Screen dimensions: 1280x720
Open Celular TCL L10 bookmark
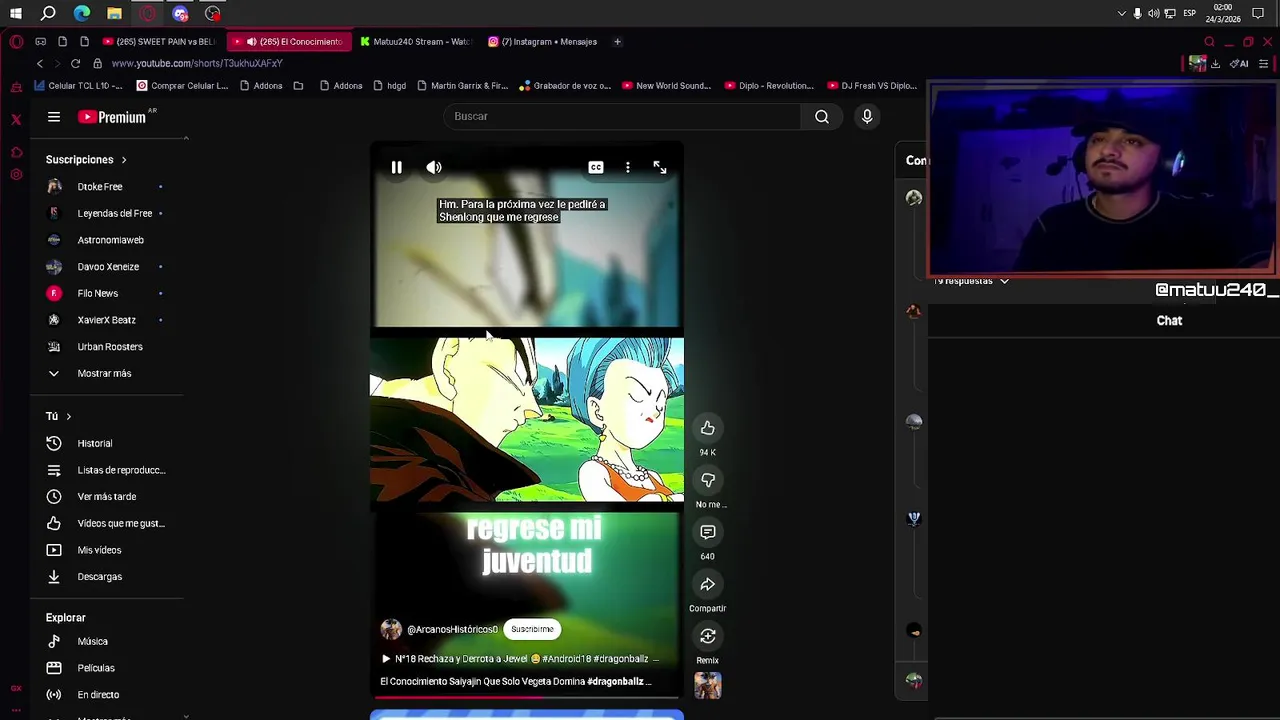(78, 86)
